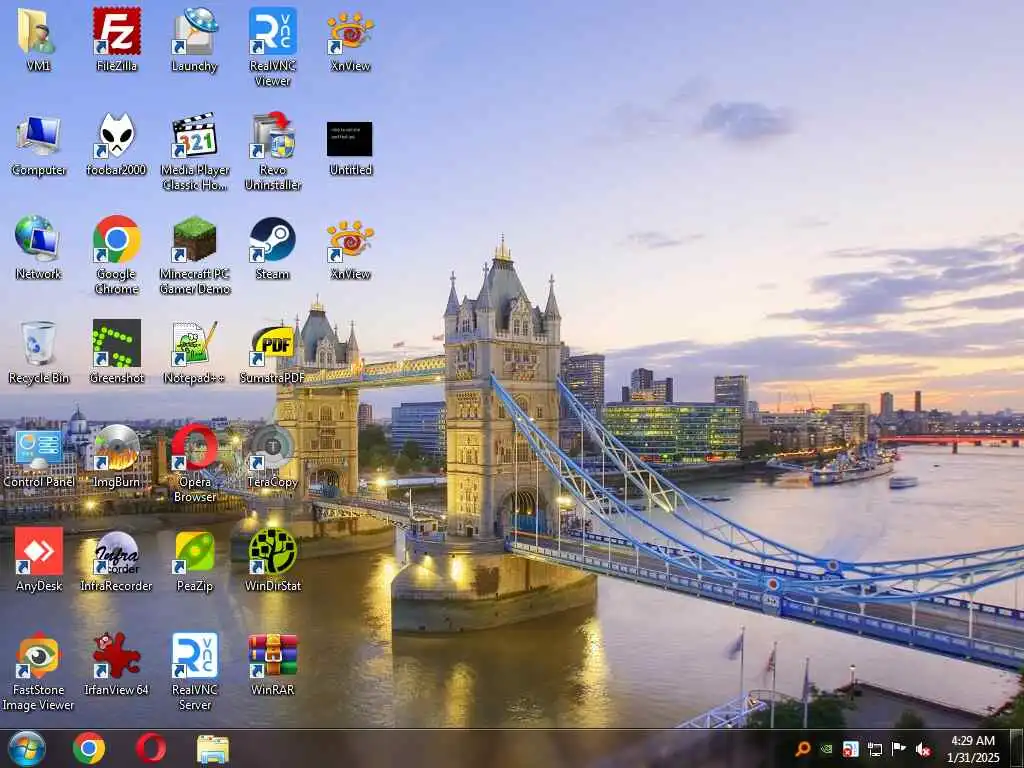Image resolution: width=1024 pixels, height=768 pixels.
Task: Select the Network desktop icon
Action: tap(38, 239)
